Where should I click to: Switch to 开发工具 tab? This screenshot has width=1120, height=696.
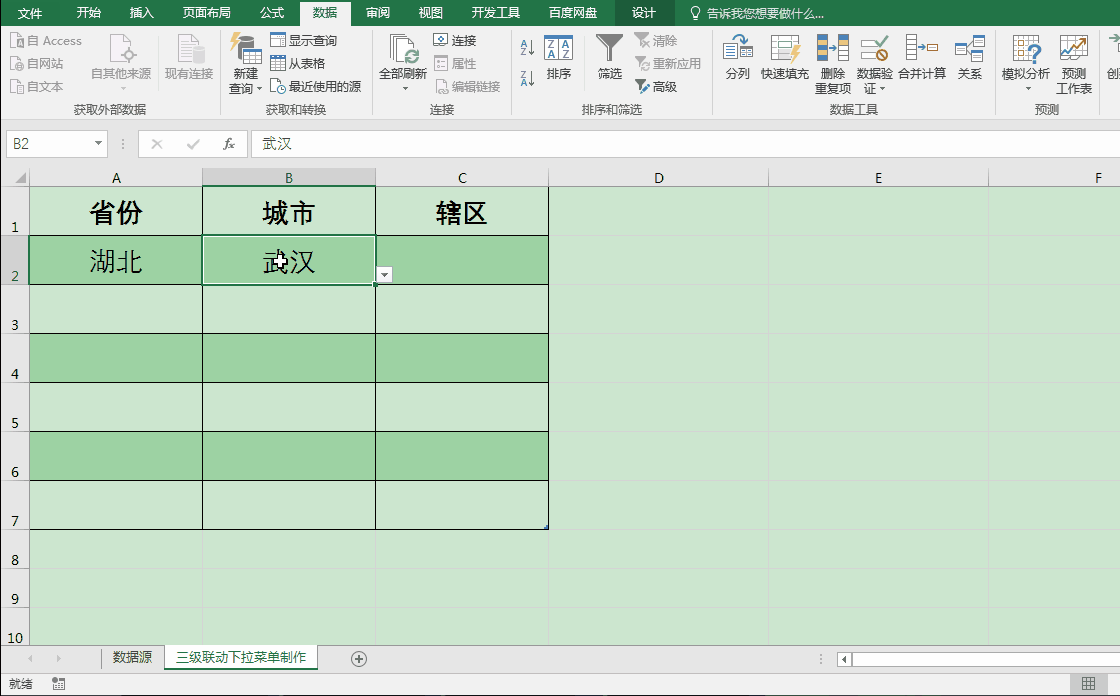pyautogui.click(x=496, y=13)
